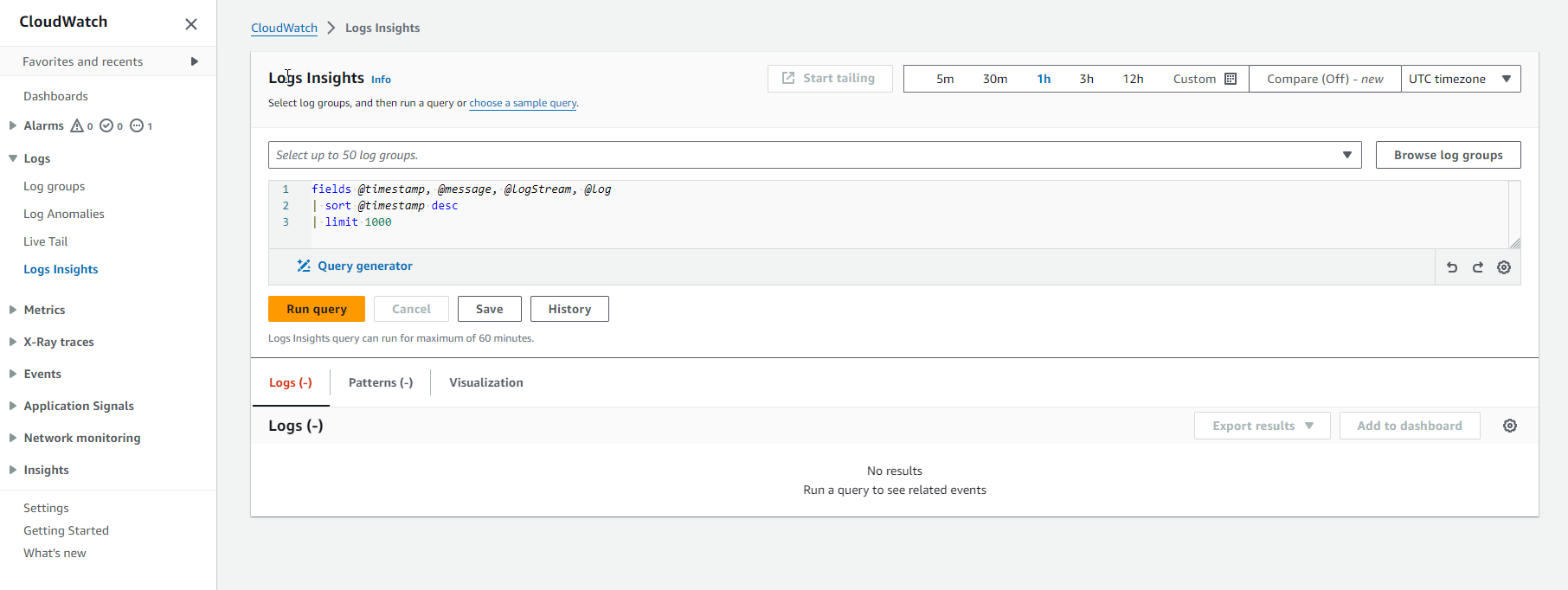Click the undo arrow in query editor
This screenshot has height=590, width=1568.
tap(1452, 267)
